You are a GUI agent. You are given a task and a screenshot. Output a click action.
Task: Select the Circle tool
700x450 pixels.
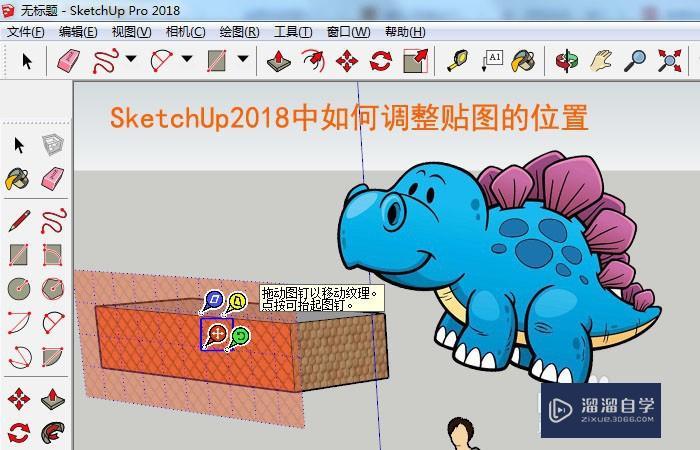point(19,288)
